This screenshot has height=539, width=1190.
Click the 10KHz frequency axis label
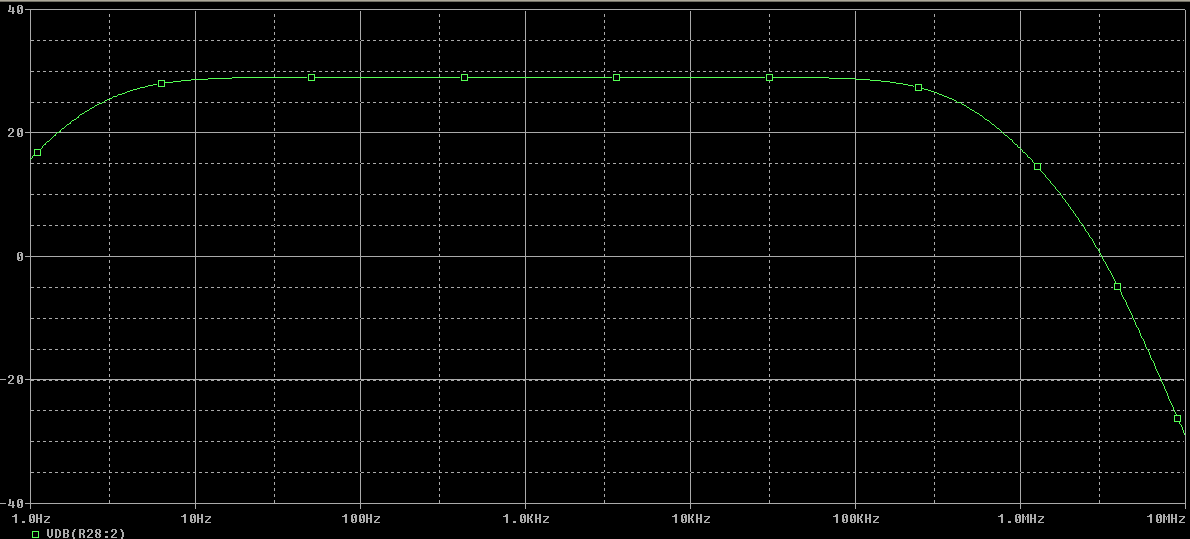click(x=691, y=519)
